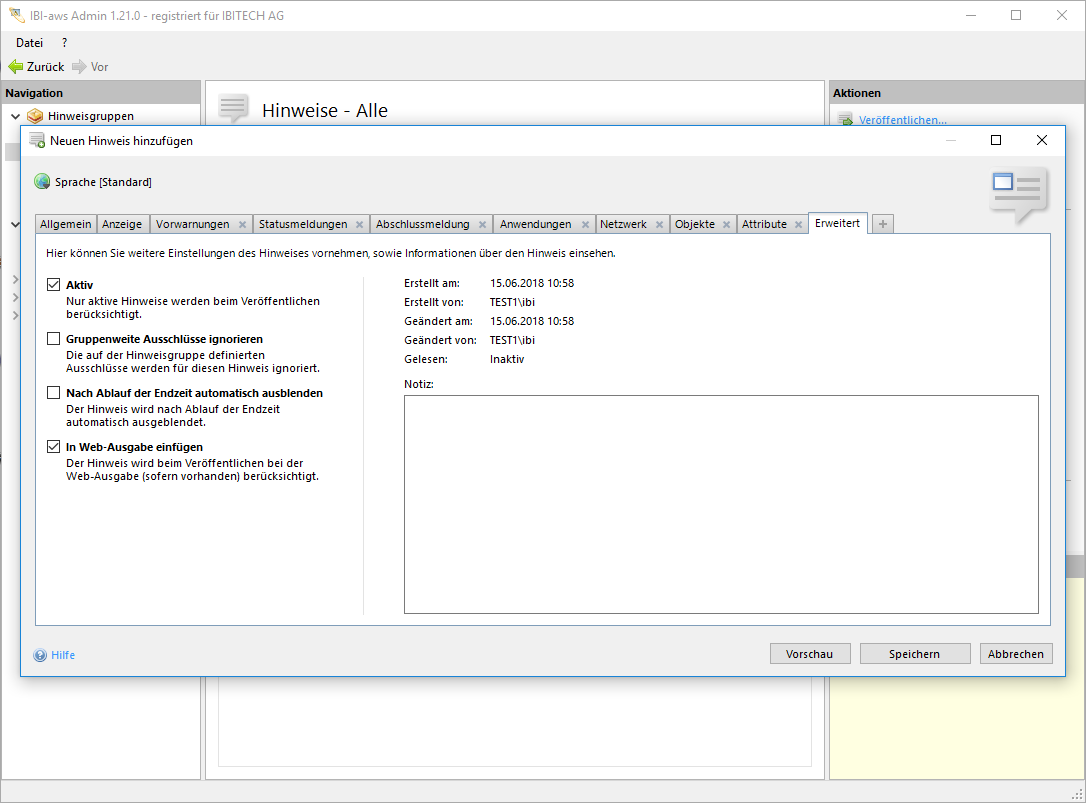
Task: Click the Speichern button
Action: pyautogui.click(x=914, y=654)
